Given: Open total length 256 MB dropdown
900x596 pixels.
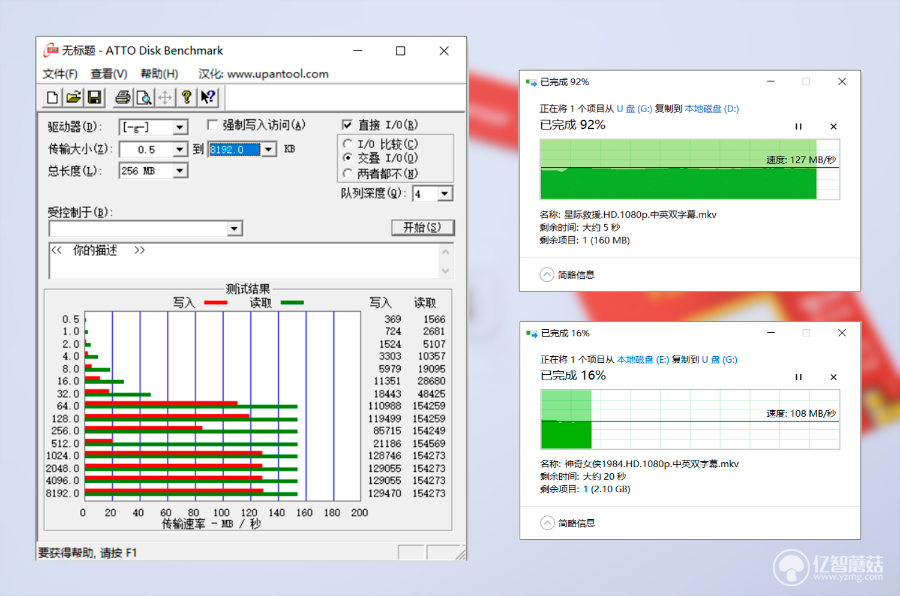Looking at the screenshot, I should coord(180,171).
